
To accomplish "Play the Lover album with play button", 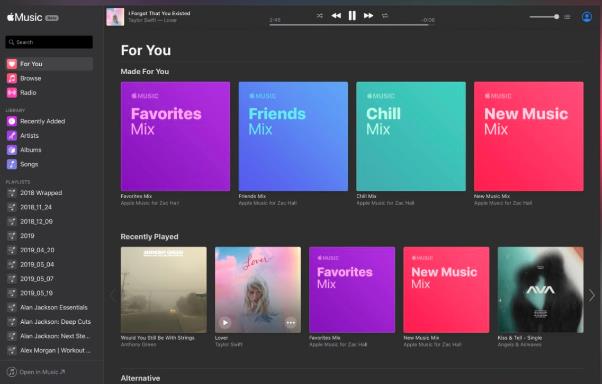I will pyautogui.click(x=225, y=323).
